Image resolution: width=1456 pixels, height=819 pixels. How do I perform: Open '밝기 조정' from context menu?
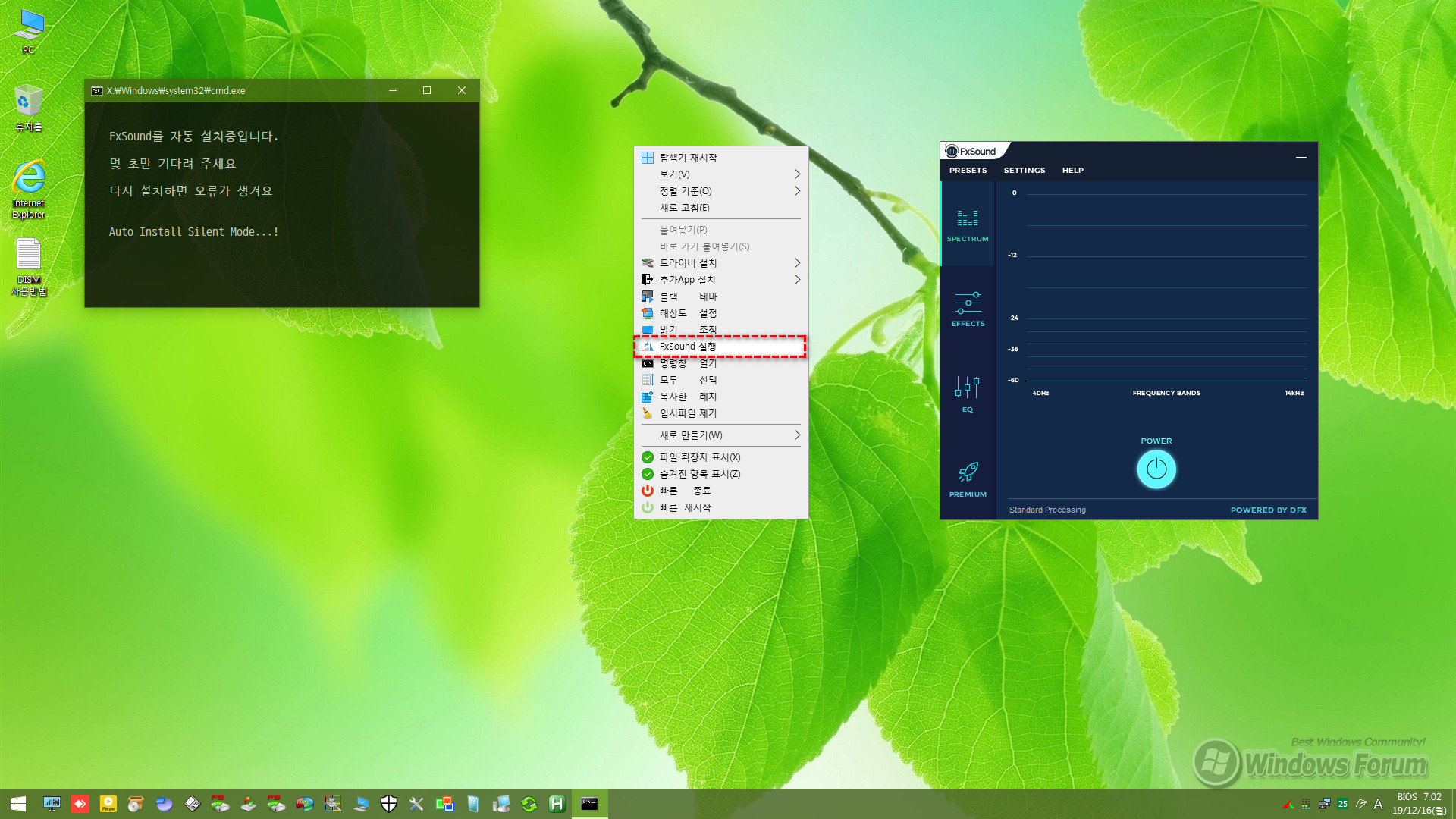(720, 330)
